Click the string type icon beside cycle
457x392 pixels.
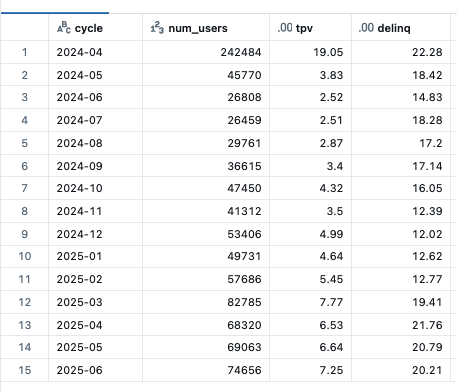coord(64,28)
